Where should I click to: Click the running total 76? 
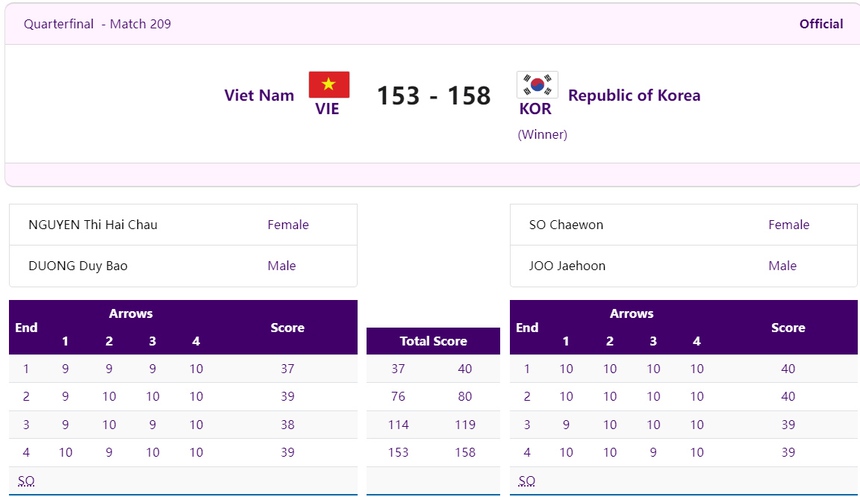click(398, 396)
